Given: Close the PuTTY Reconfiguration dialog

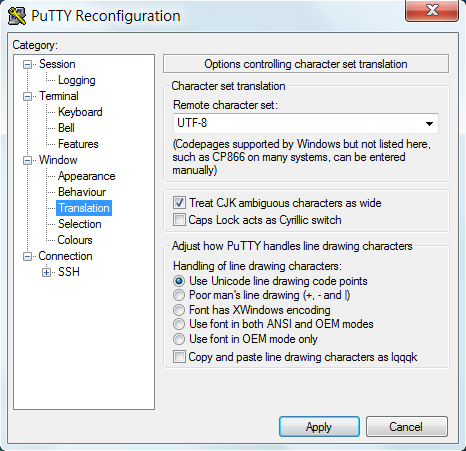Looking at the screenshot, I should click(x=432, y=10).
